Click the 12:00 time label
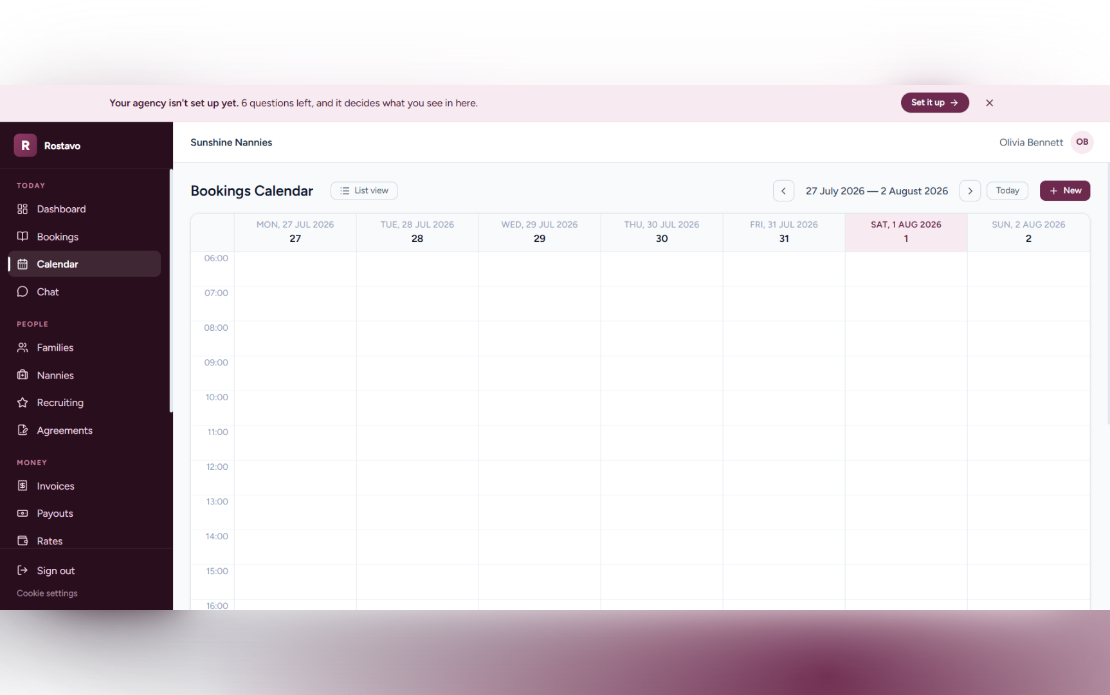Screen dimensions: 1110x695 point(217,466)
